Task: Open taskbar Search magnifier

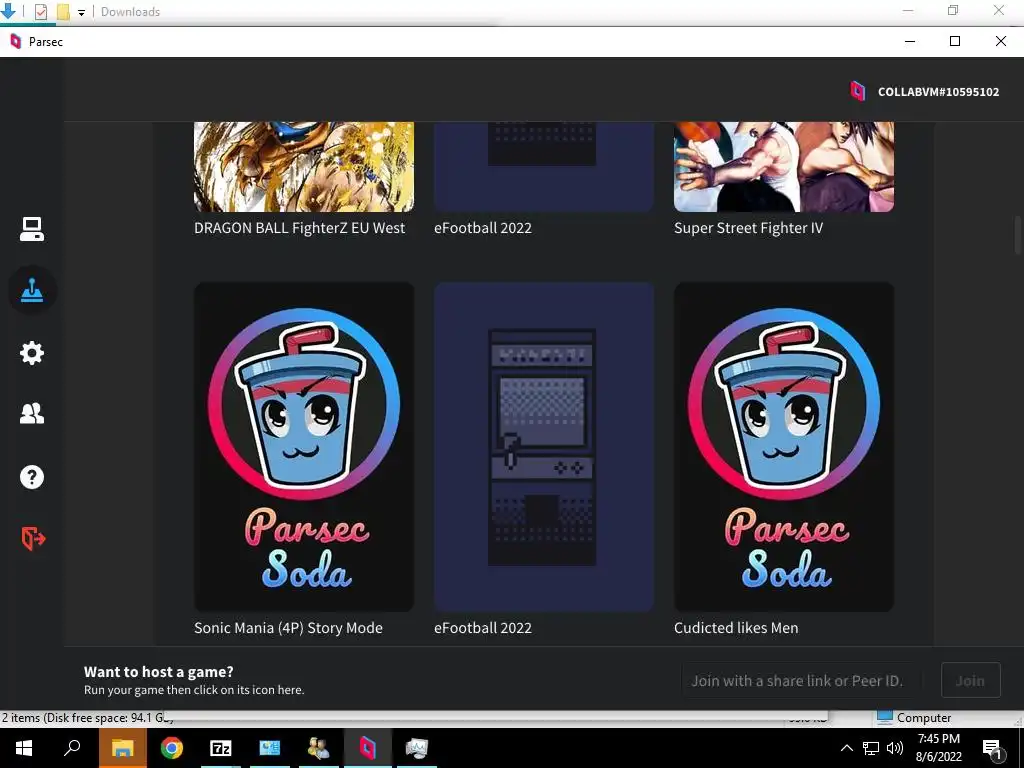Action: (x=72, y=748)
